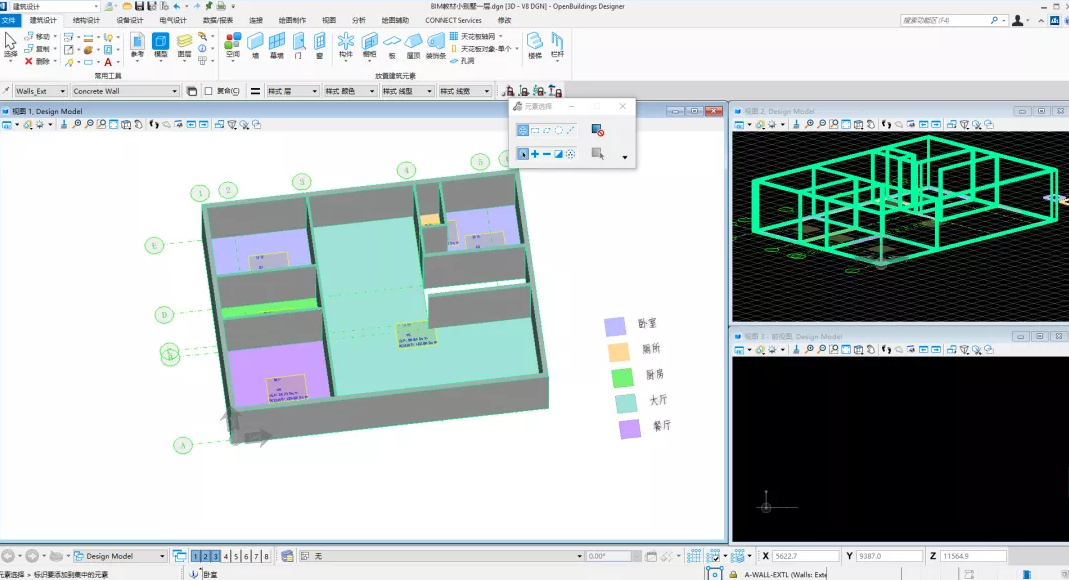Choose the Window (窗) tool in ribbon
The height and width of the screenshot is (580, 1069).
click(320, 44)
